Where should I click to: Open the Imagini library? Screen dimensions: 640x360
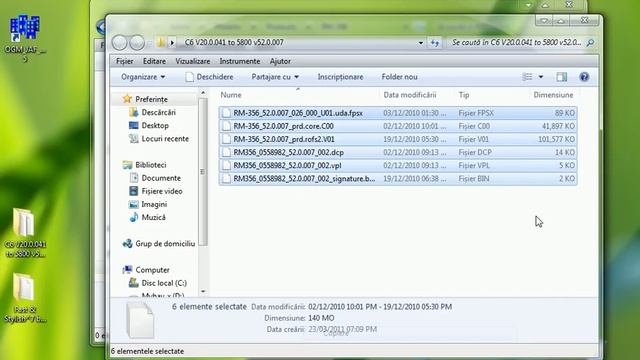click(154, 204)
